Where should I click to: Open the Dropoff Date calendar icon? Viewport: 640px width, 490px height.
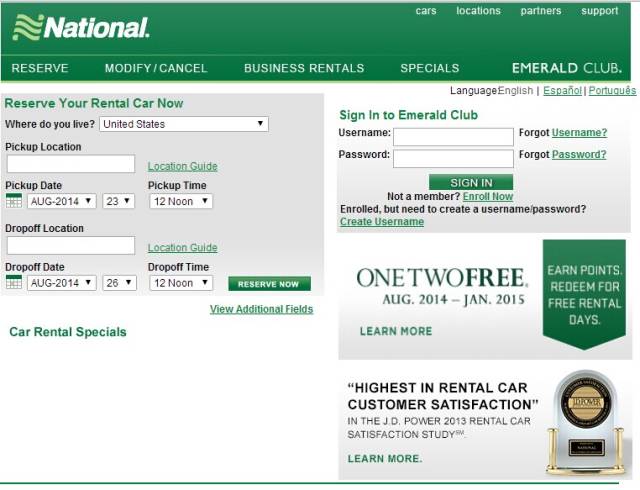[14, 282]
